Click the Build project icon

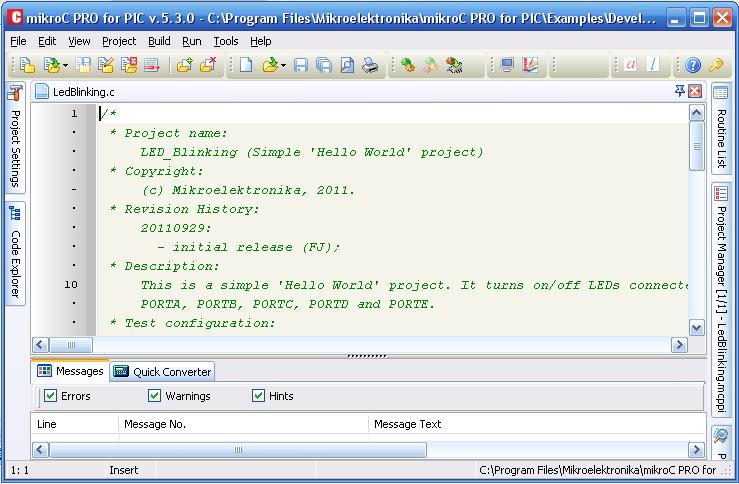coord(408,65)
